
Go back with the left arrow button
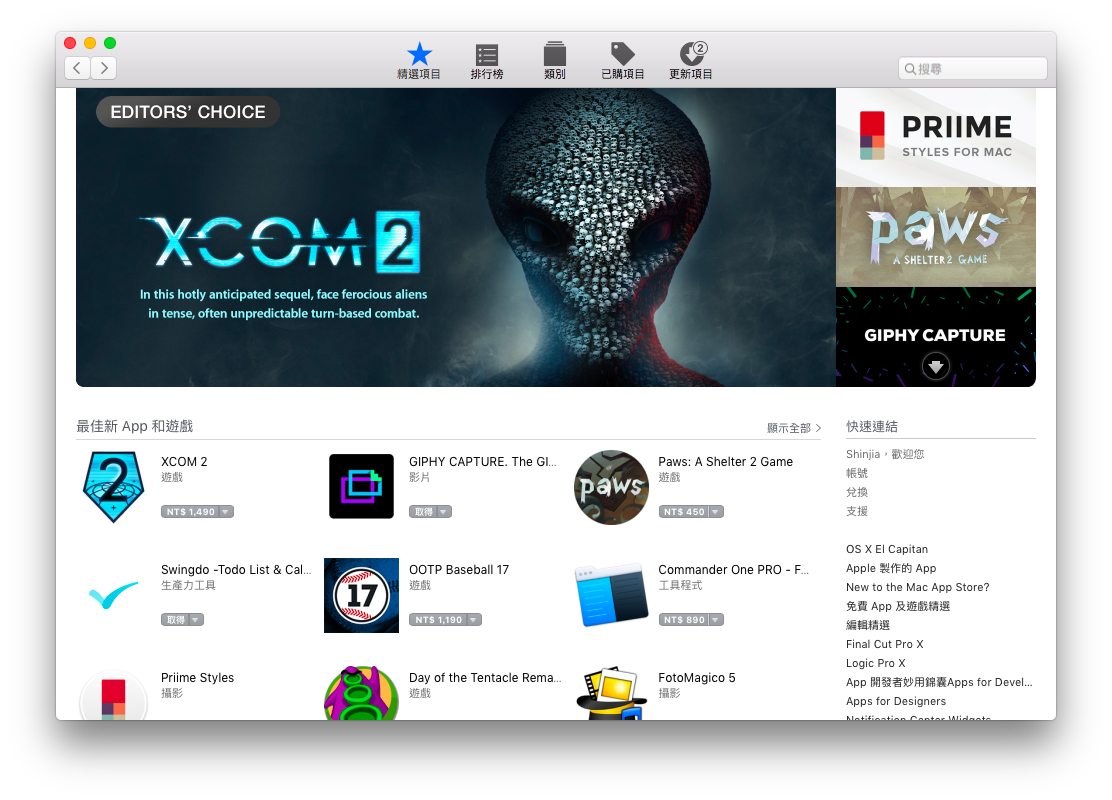click(x=77, y=68)
